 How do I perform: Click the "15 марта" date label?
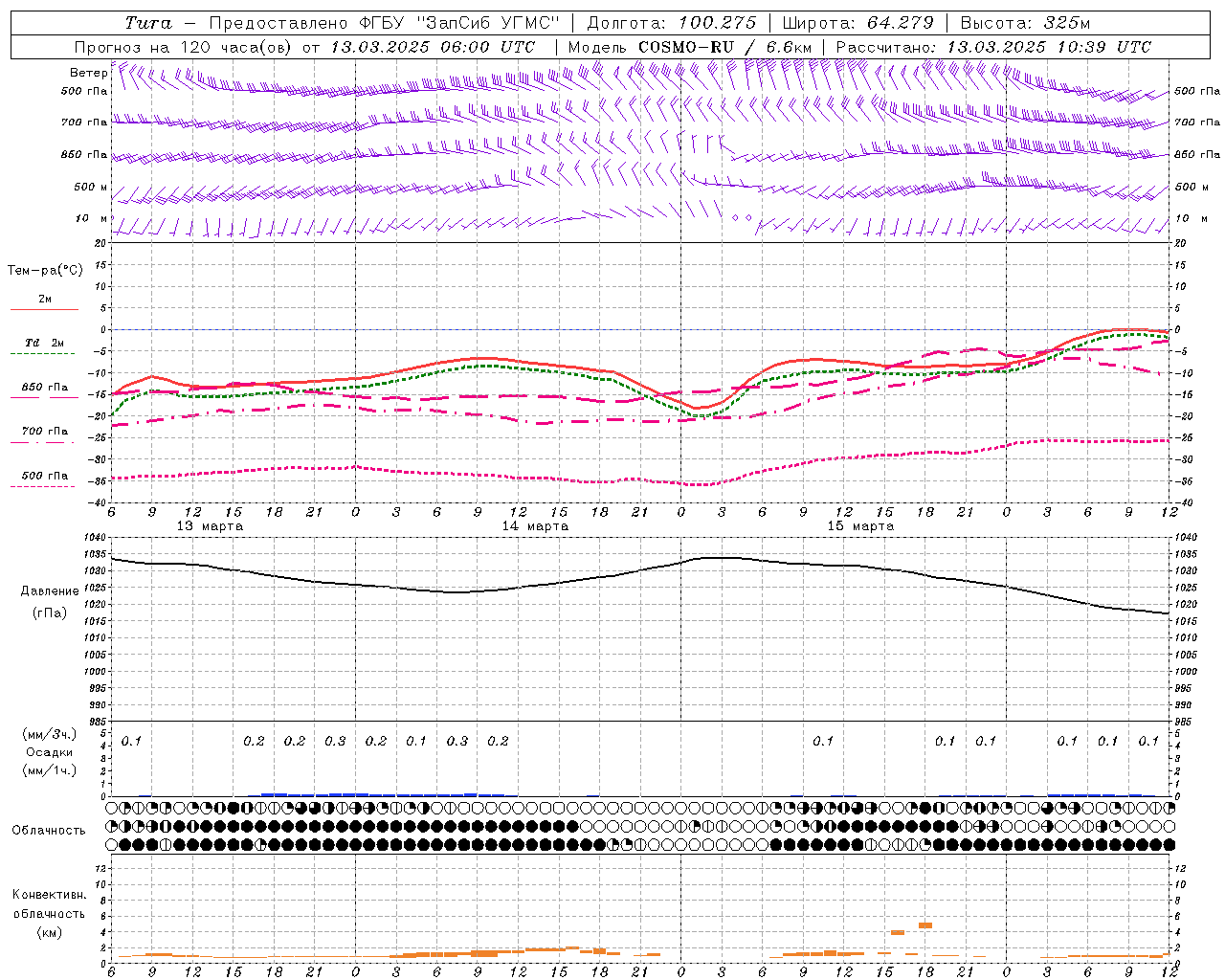(860, 525)
